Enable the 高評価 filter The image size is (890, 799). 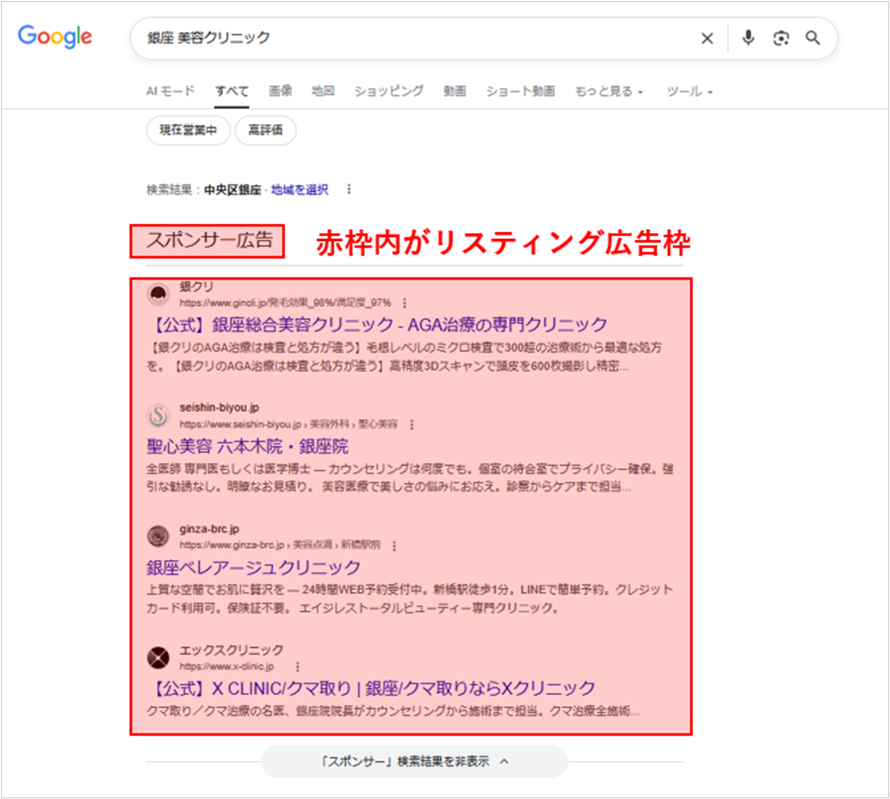pyautogui.click(x=265, y=130)
